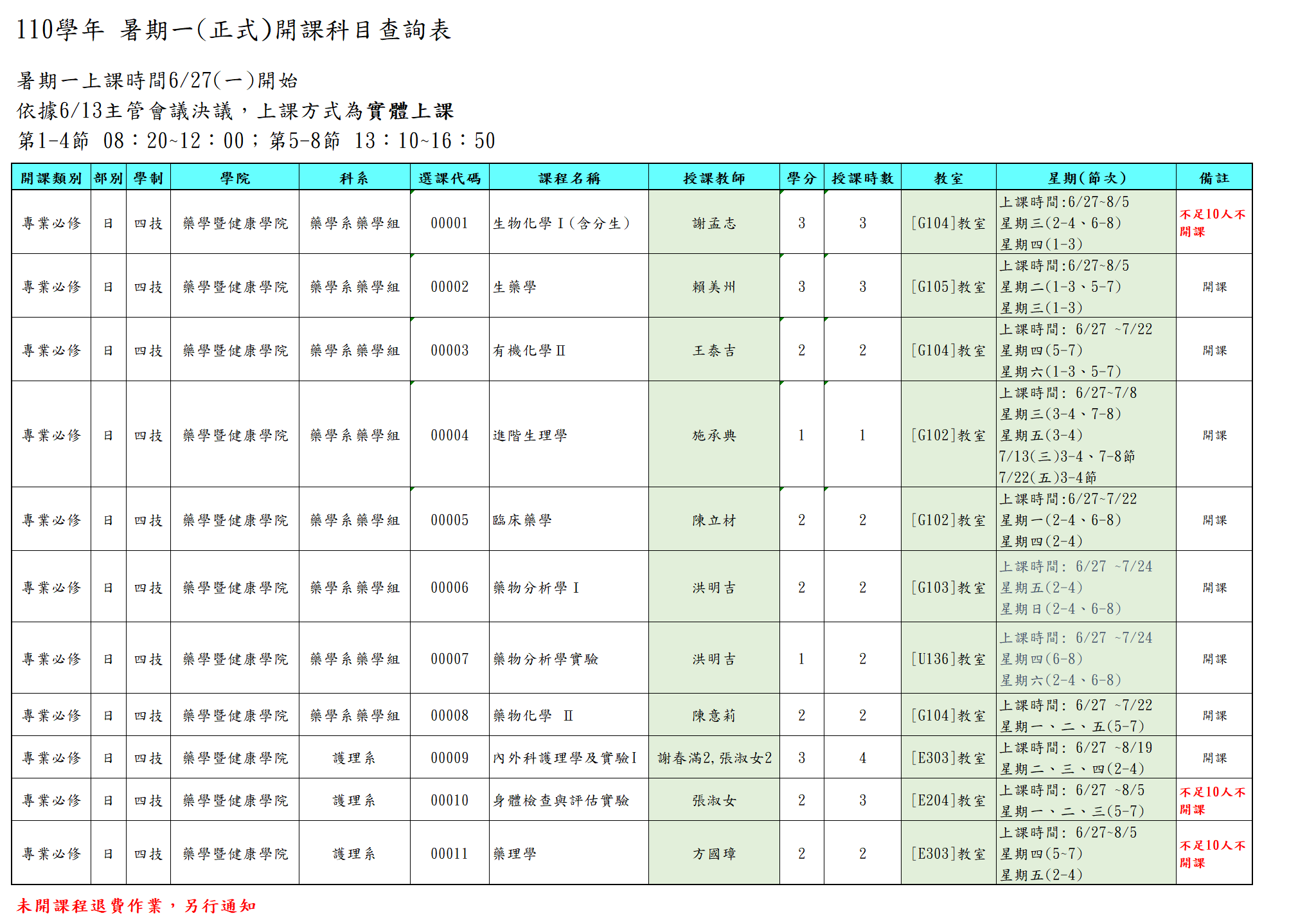Click schedule cell 星期一、二、五(5-7) row
Viewport: 1316px width, 916px height.
[1087, 715]
